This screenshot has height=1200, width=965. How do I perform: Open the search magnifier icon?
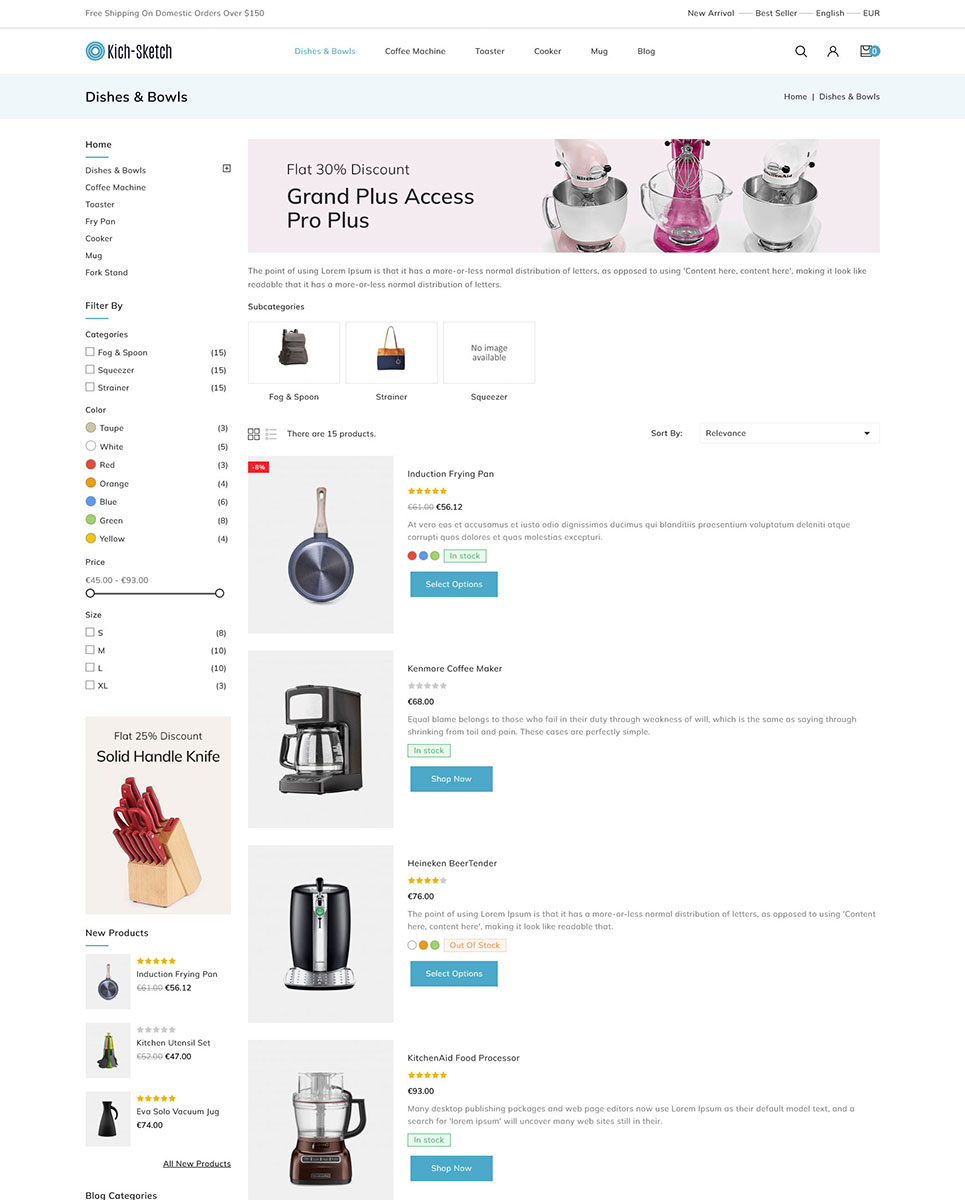(800, 51)
